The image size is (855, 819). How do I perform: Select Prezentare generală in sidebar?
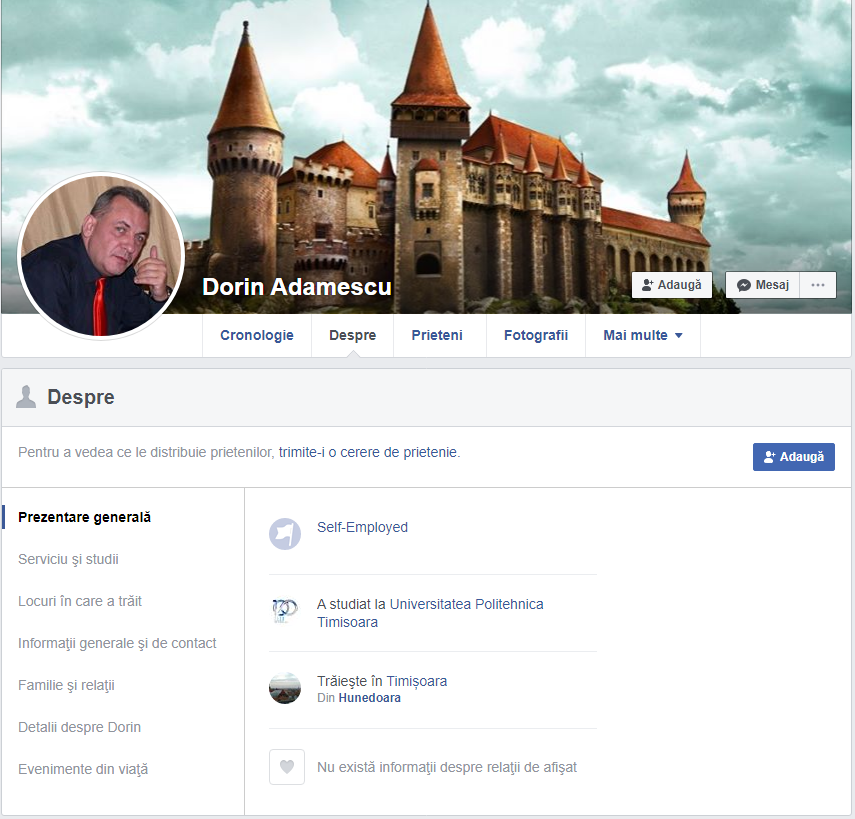pos(85,517)
